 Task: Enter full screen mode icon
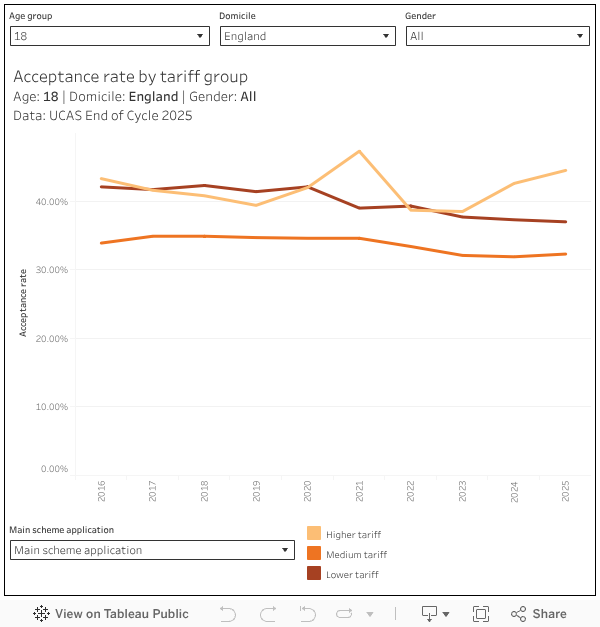[x=481, y=614]
